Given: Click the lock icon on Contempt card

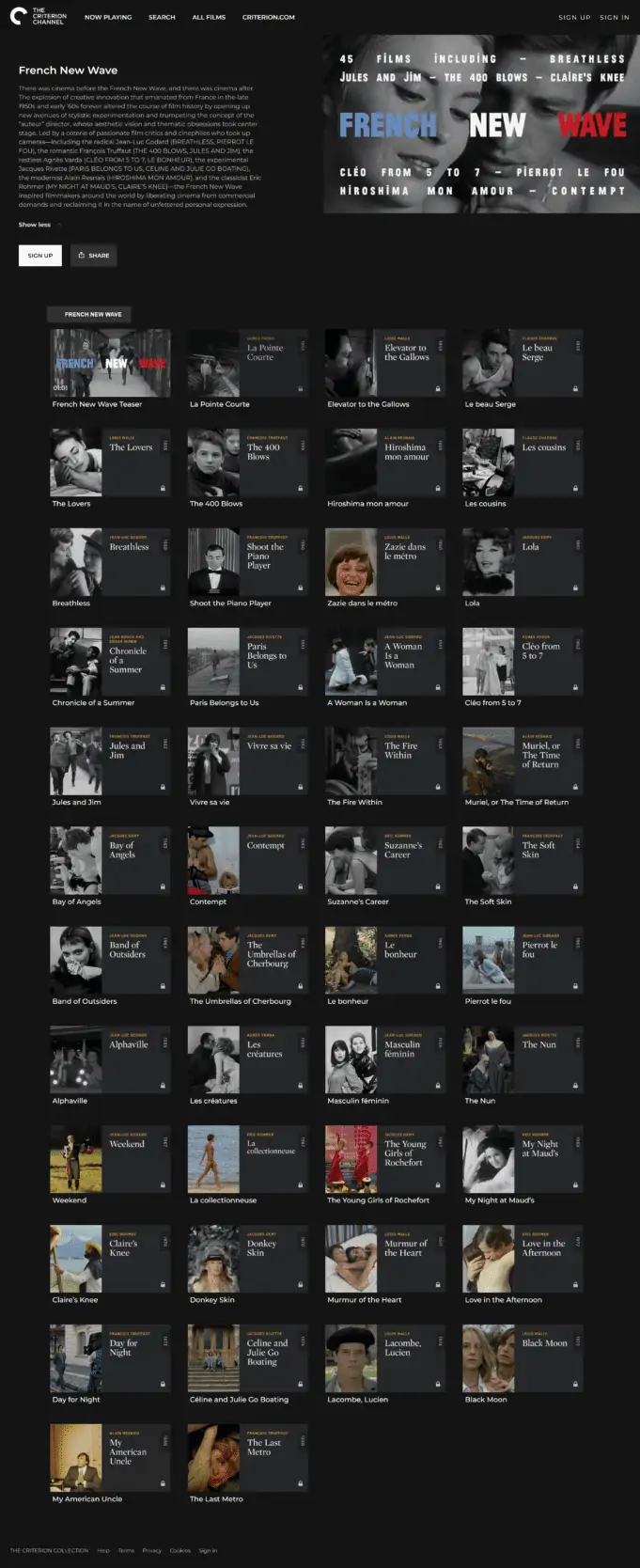Looking at the screenshot, I should (x=301, y=886).
